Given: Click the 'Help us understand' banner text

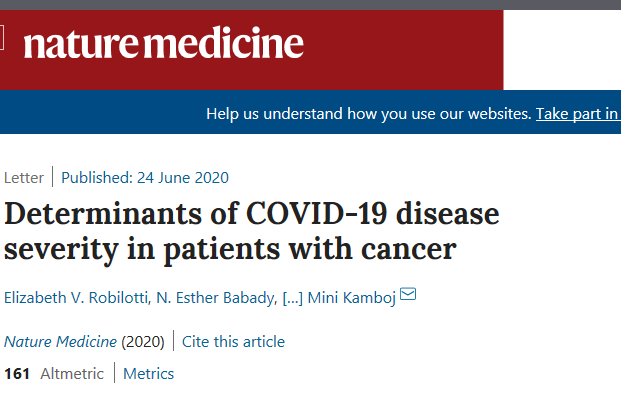Looking at the screenshot, I should [x=368, y=114].
